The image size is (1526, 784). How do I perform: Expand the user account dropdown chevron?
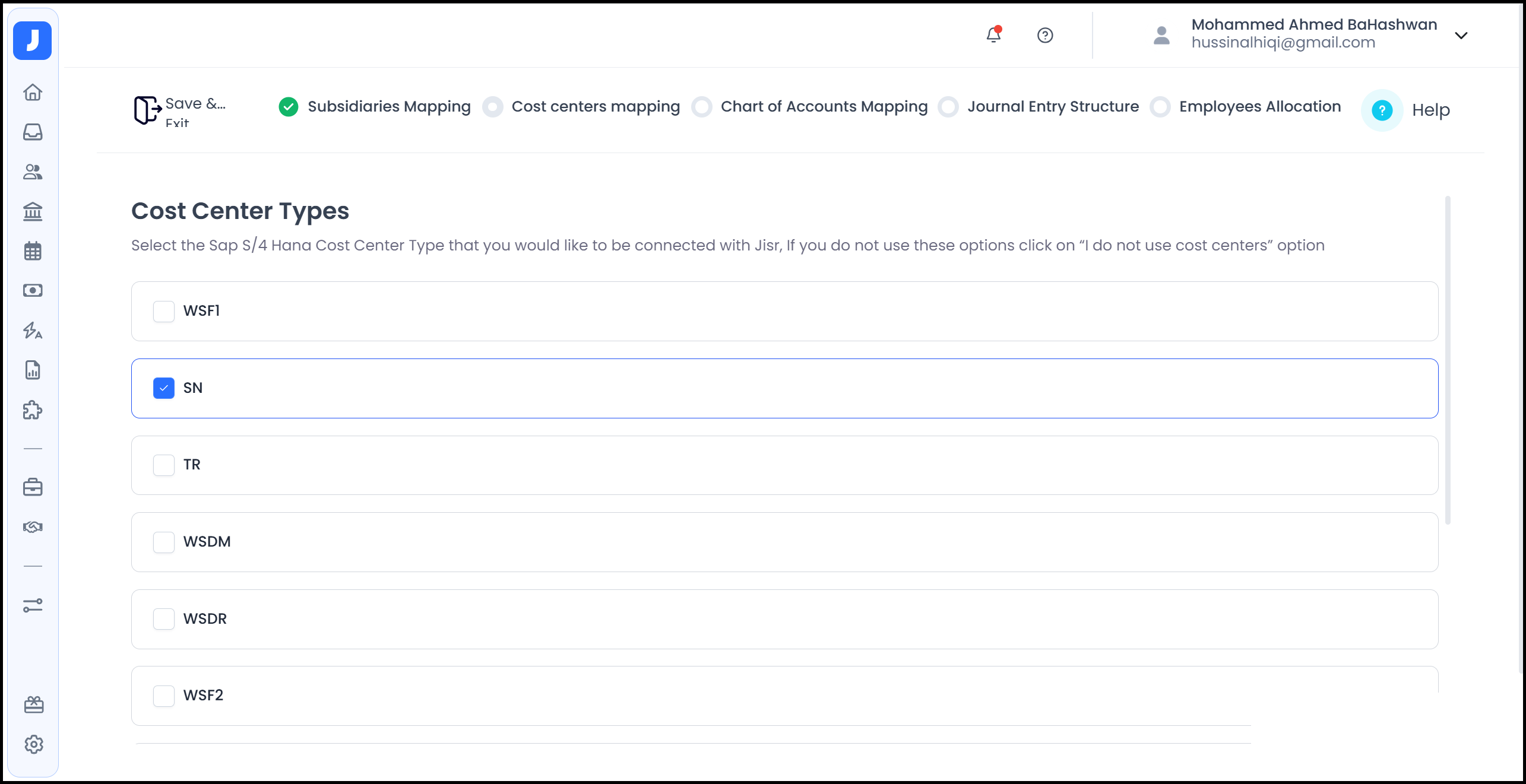coord(1461,35)
